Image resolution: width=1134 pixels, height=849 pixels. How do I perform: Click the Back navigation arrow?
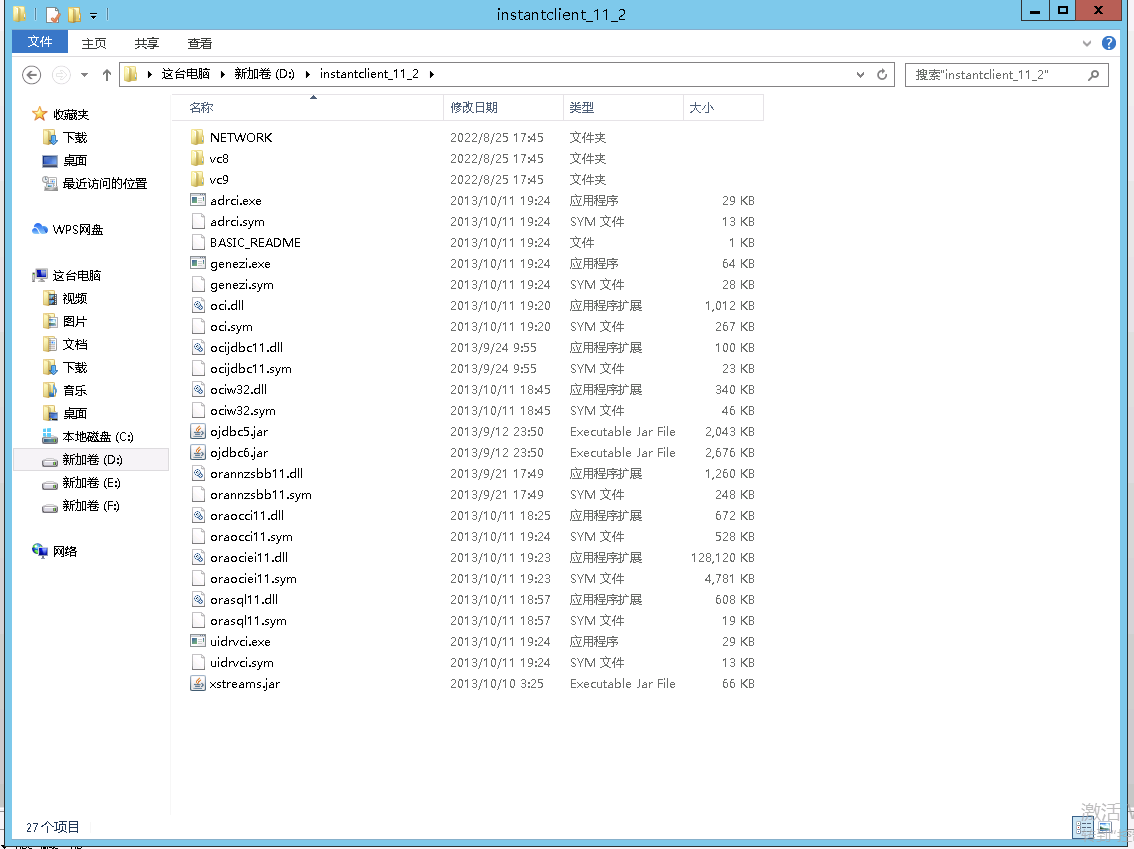[32, 75]
